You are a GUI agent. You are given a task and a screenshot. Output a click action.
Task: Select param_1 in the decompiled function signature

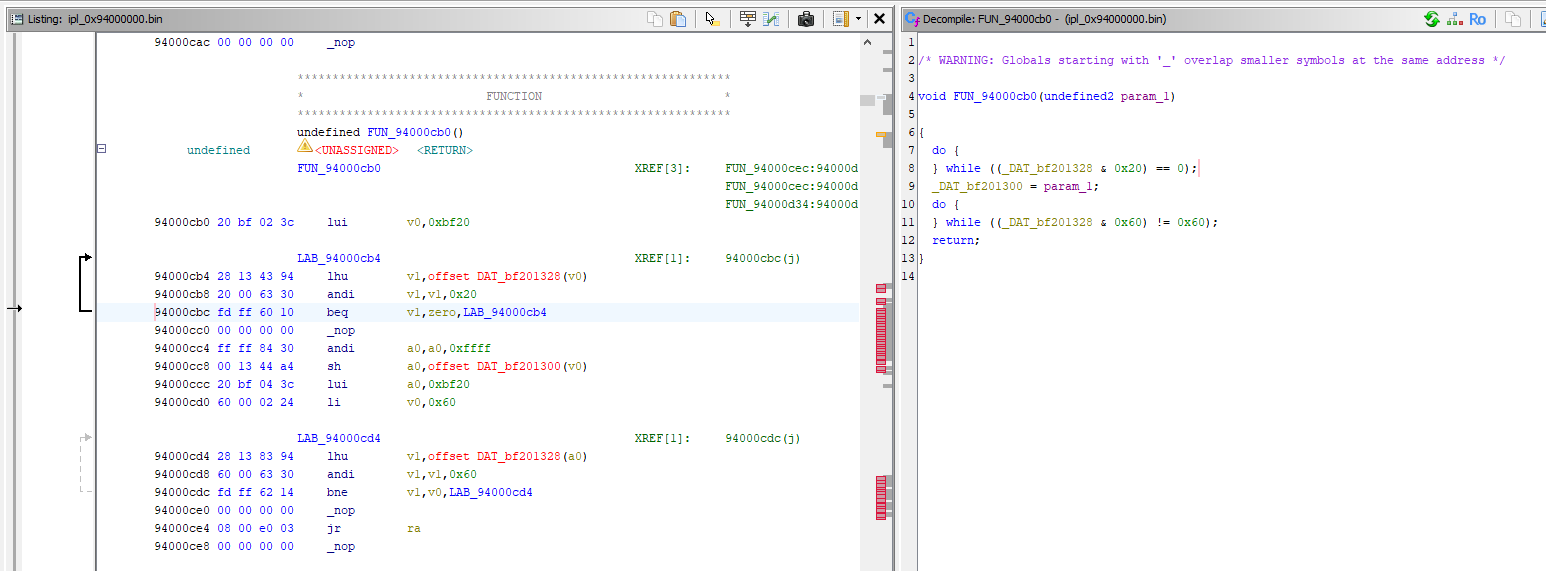[x=1147, y=96]
